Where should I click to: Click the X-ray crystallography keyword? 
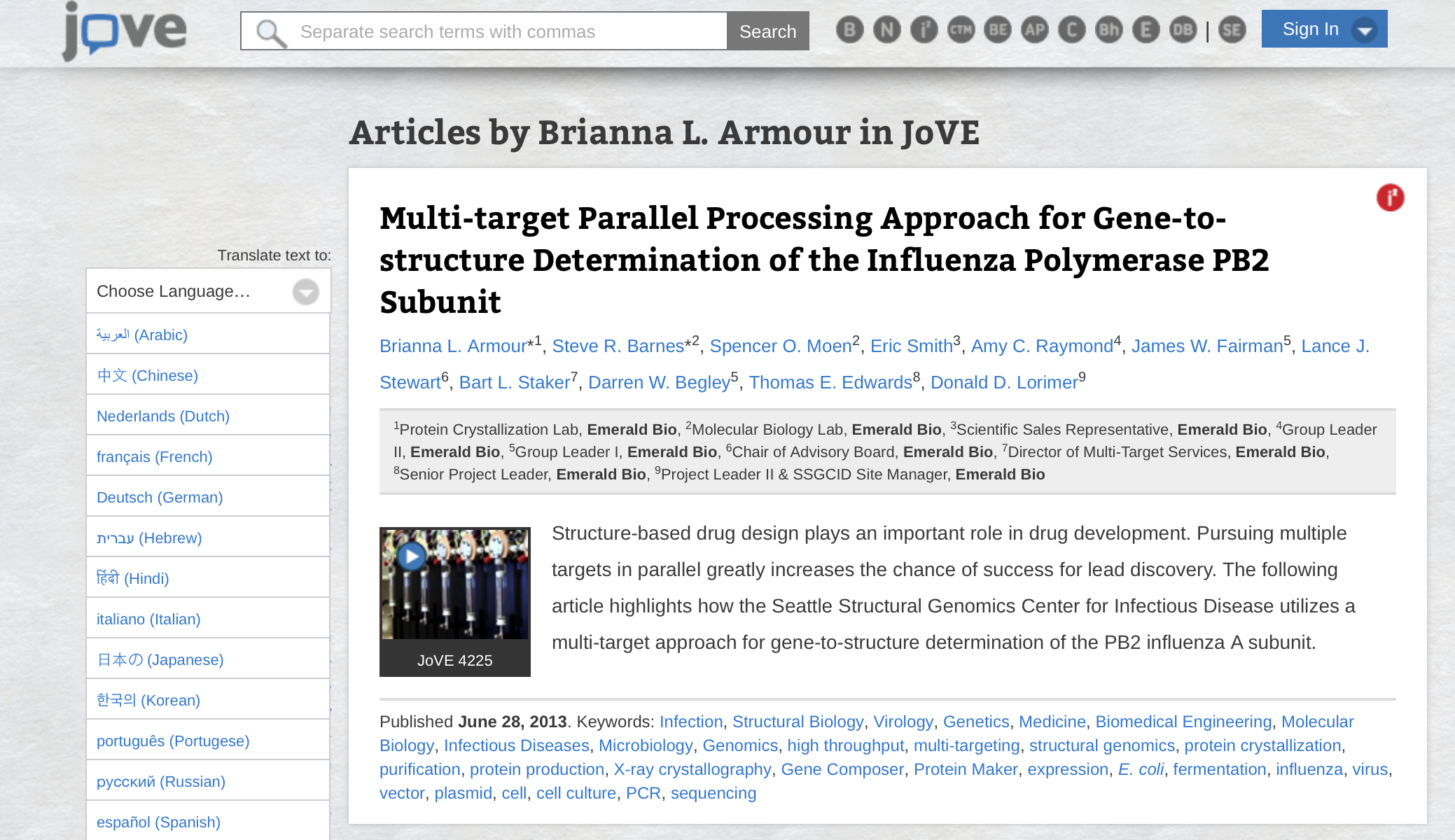(x=692, y=769)
